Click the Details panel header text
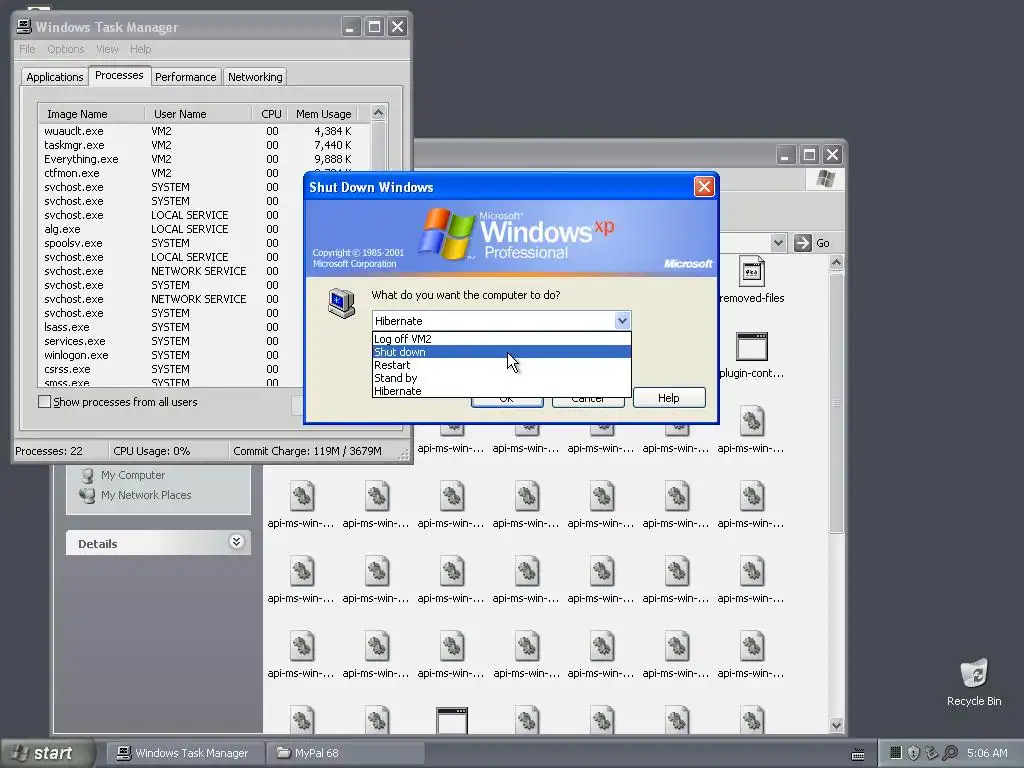 pos(97,544)
